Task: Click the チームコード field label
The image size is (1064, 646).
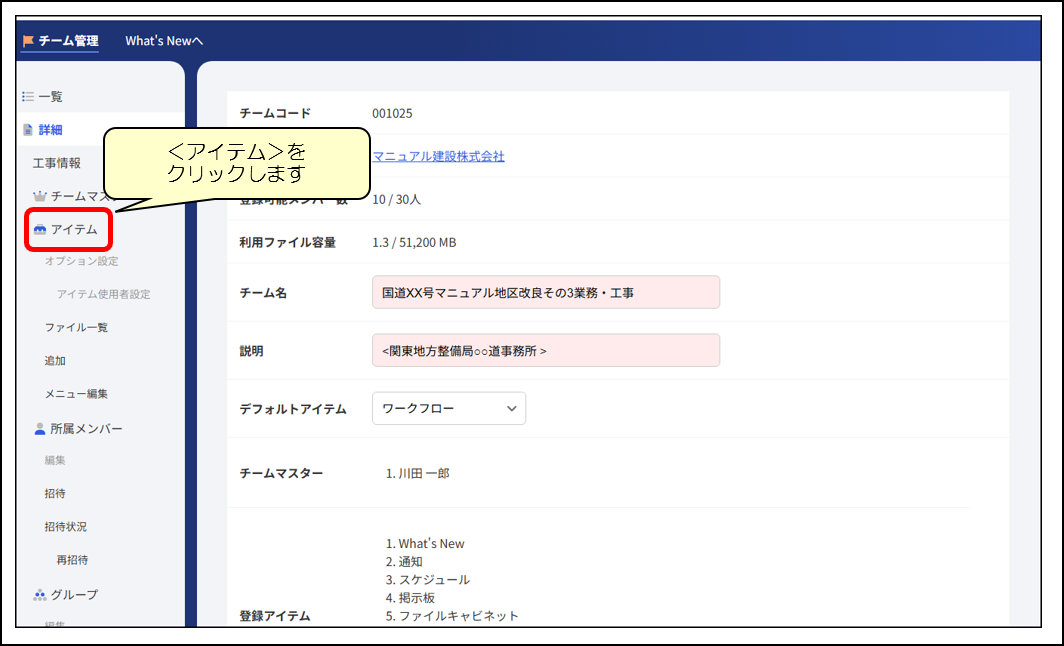Action: pos(275,113)
